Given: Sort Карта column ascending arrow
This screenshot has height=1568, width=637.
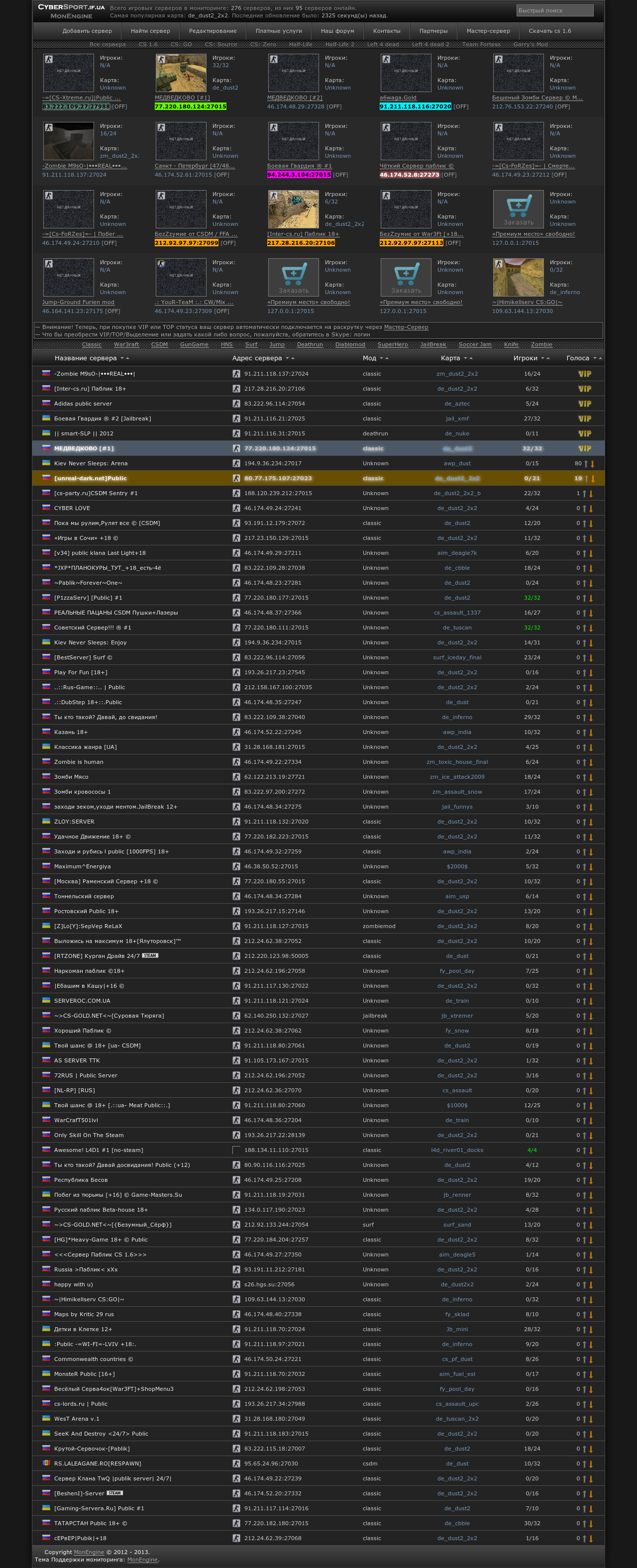Looking at the screenshot, I should tap(471, 358).
